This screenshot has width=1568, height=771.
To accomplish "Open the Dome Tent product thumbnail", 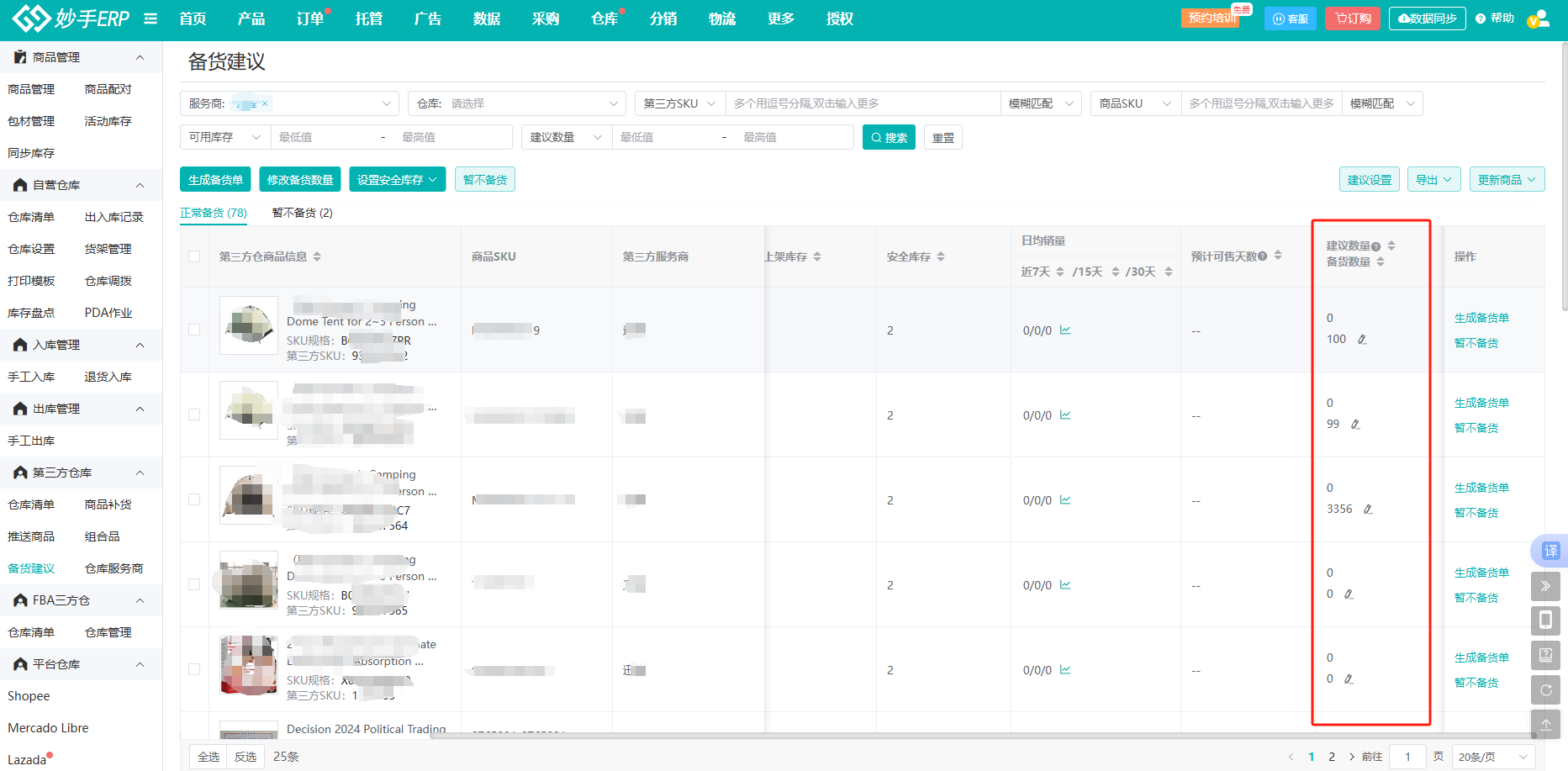I will (x=249, y=325).
